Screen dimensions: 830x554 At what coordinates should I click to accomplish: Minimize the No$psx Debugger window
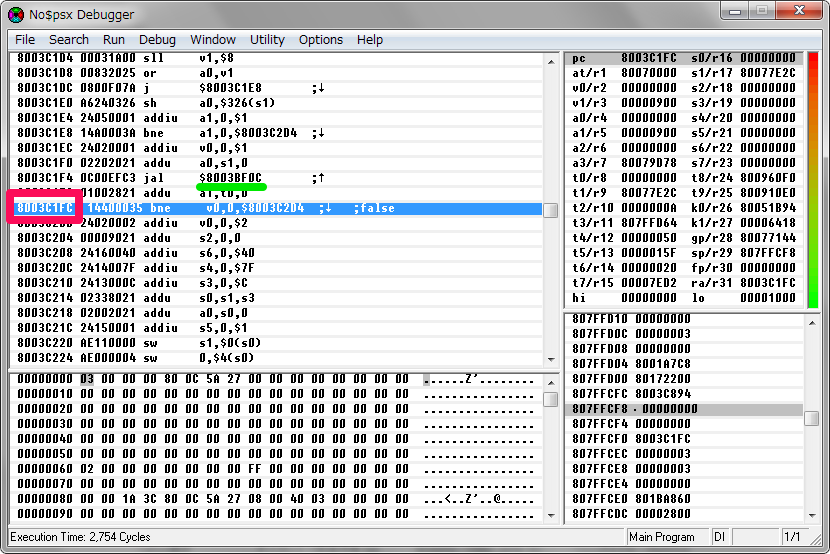(x=735, y=11)
